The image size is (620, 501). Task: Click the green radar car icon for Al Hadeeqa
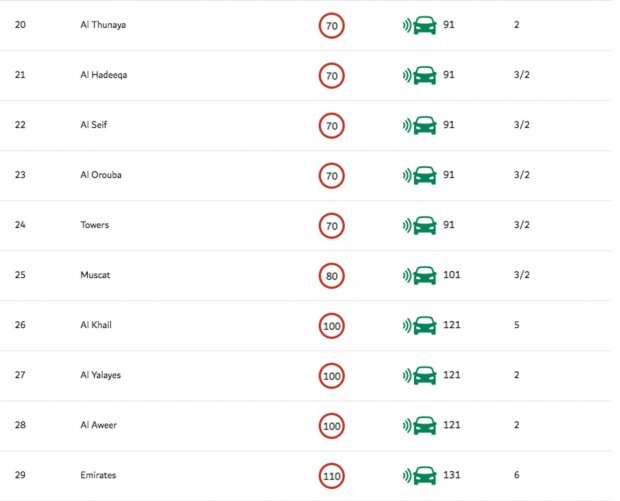[x=420, y=75]
